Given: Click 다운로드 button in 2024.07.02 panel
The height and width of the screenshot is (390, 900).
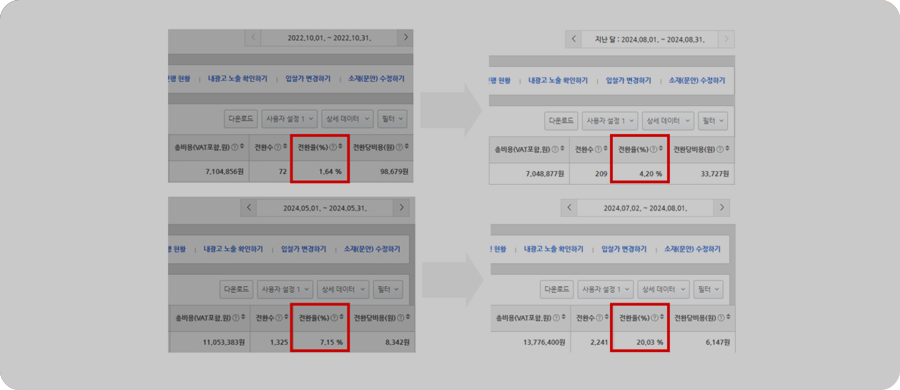Looking at the screenshot, I should tap(557, 290).
